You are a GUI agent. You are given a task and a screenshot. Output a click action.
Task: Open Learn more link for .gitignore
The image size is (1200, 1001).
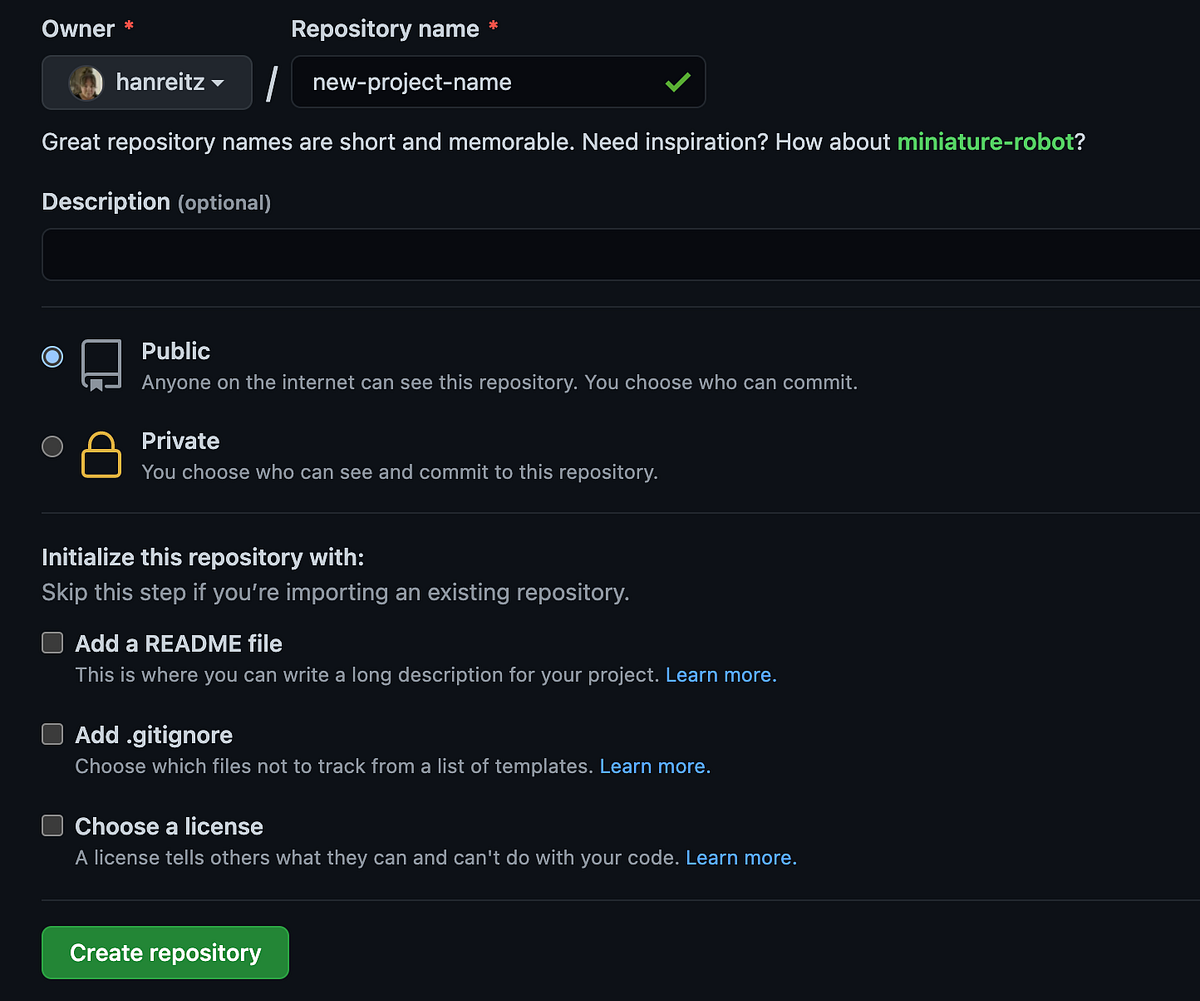click(654, 766)
